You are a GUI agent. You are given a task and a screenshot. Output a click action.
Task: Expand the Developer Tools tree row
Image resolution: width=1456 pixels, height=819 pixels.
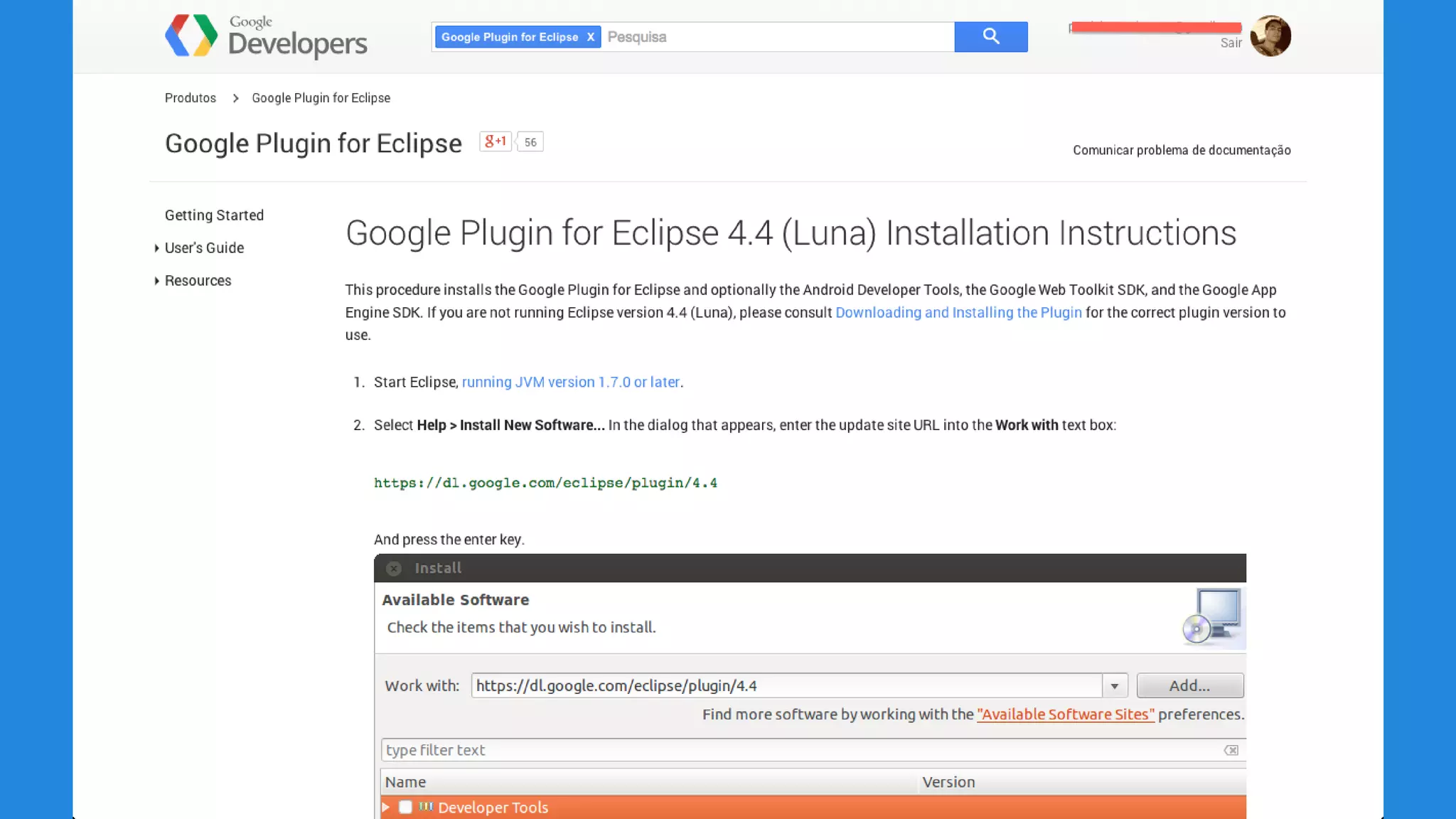click(x=386, y=807)
